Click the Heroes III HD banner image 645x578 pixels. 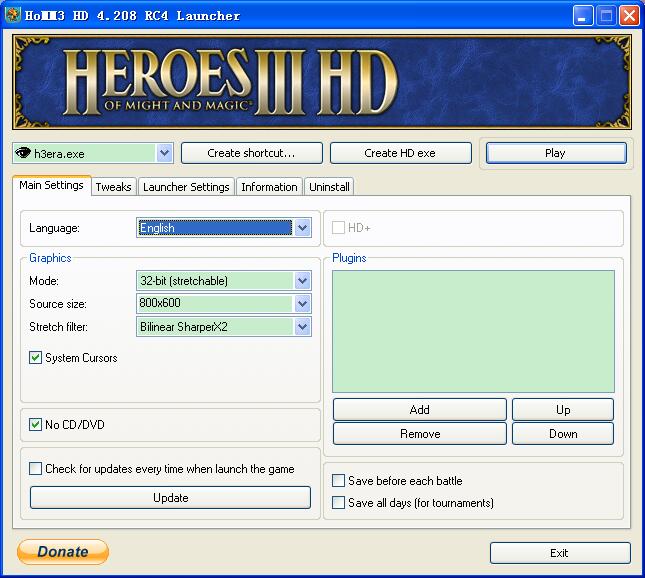click(x=322, y=82)
